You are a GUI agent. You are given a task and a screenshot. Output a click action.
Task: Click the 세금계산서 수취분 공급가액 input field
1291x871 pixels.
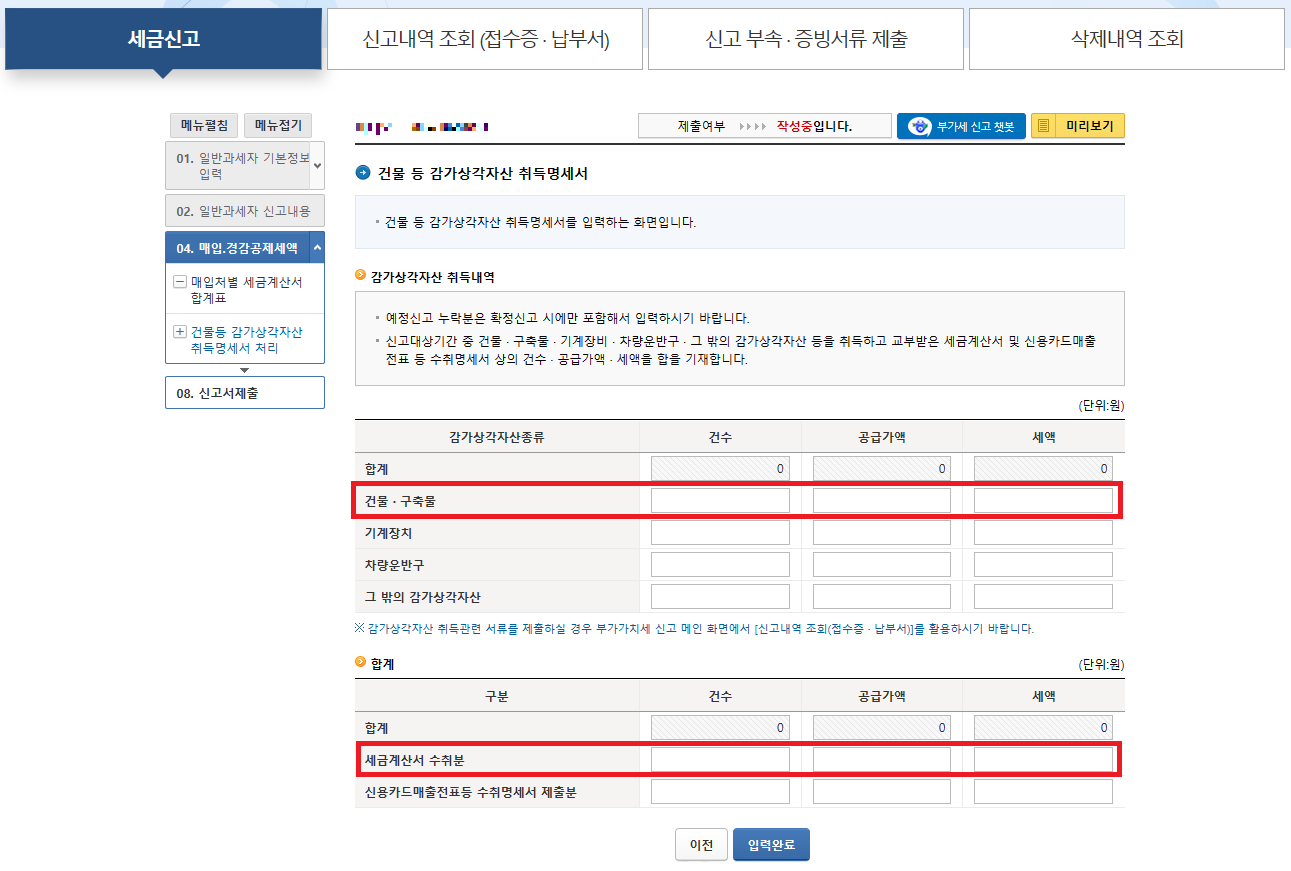880,758
